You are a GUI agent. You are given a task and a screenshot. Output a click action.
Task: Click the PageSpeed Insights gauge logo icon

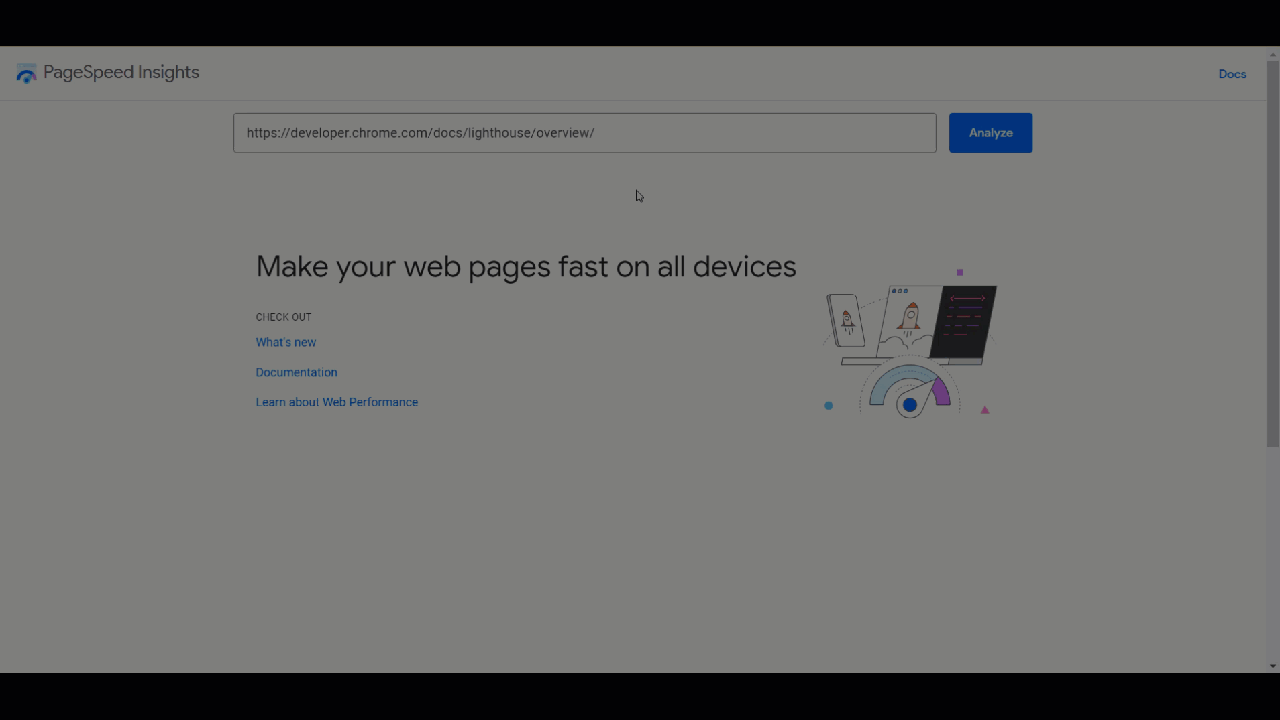coord(26,72)
